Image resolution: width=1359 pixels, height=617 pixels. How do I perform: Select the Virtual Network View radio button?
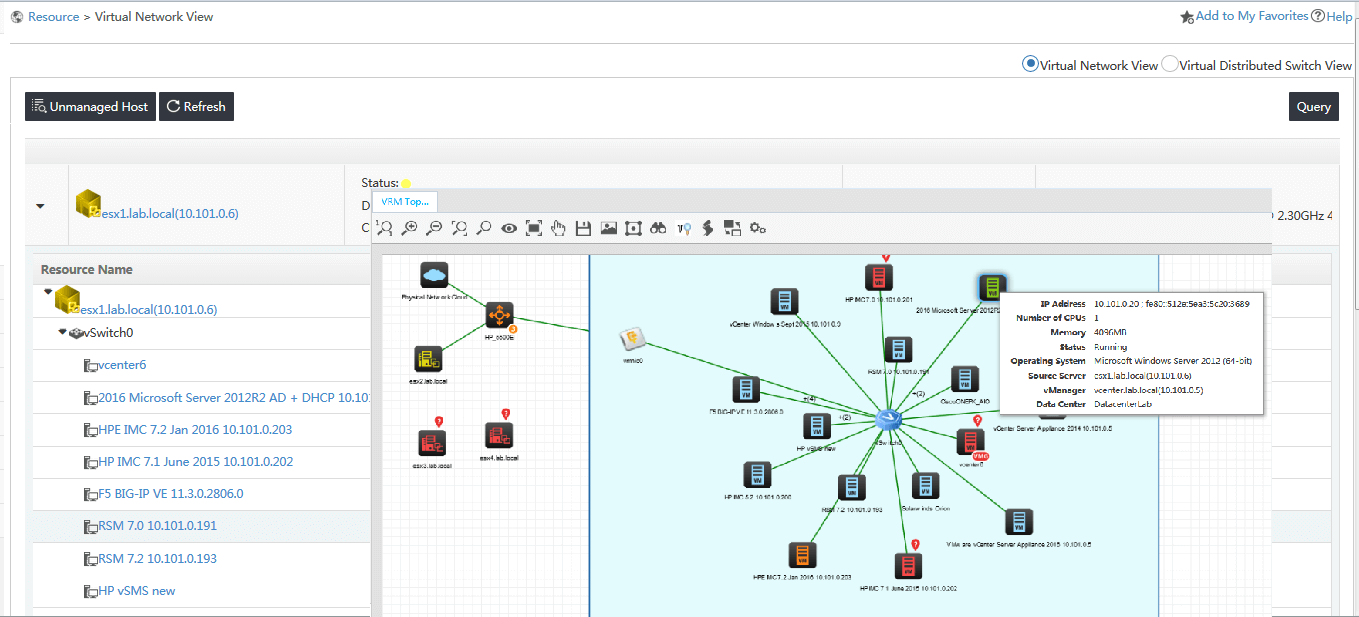point(1030,63)
